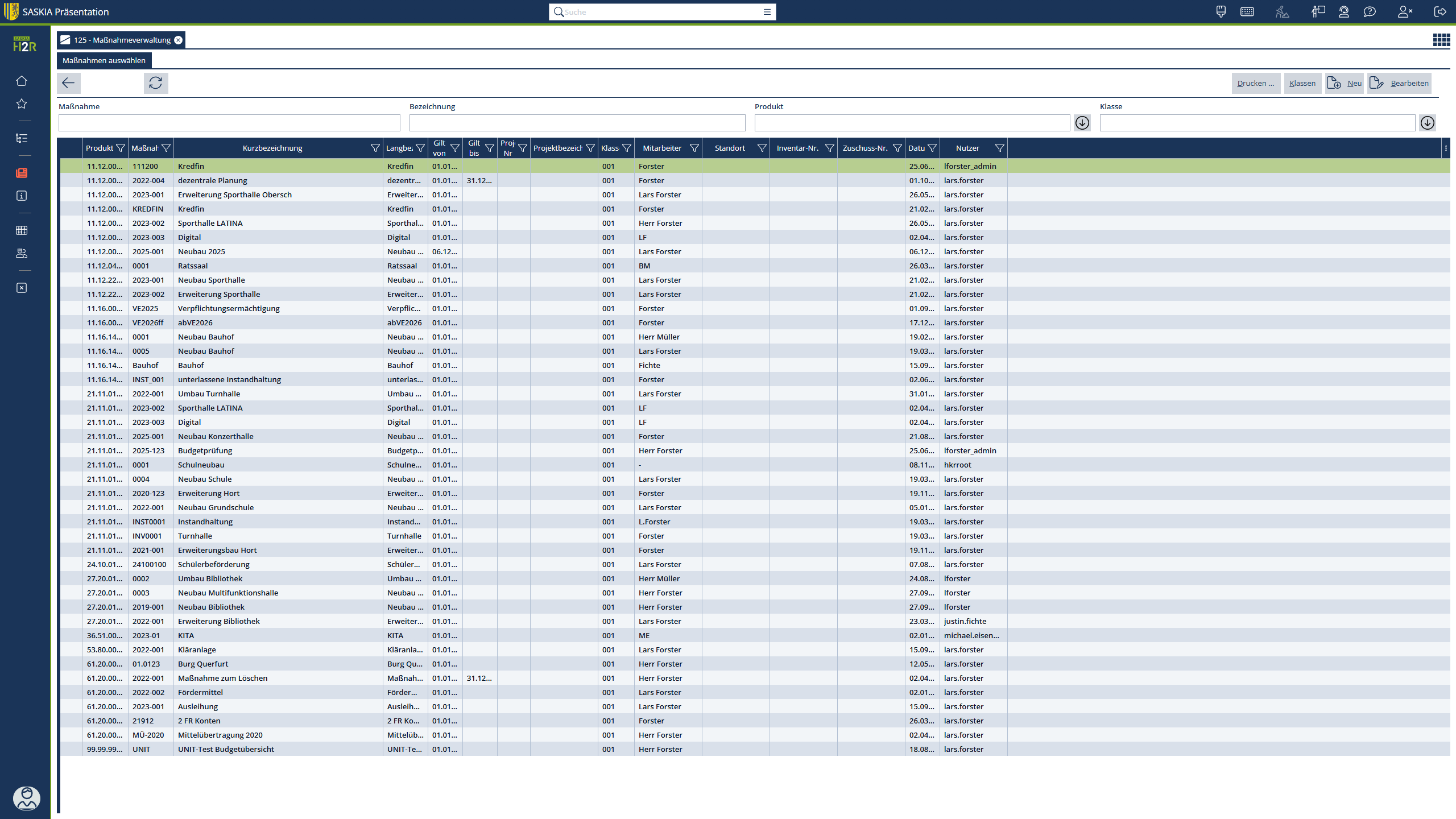Expand the search bar options menu
The width and height of the screenshot is (1456, 819).
click(767, 12)
